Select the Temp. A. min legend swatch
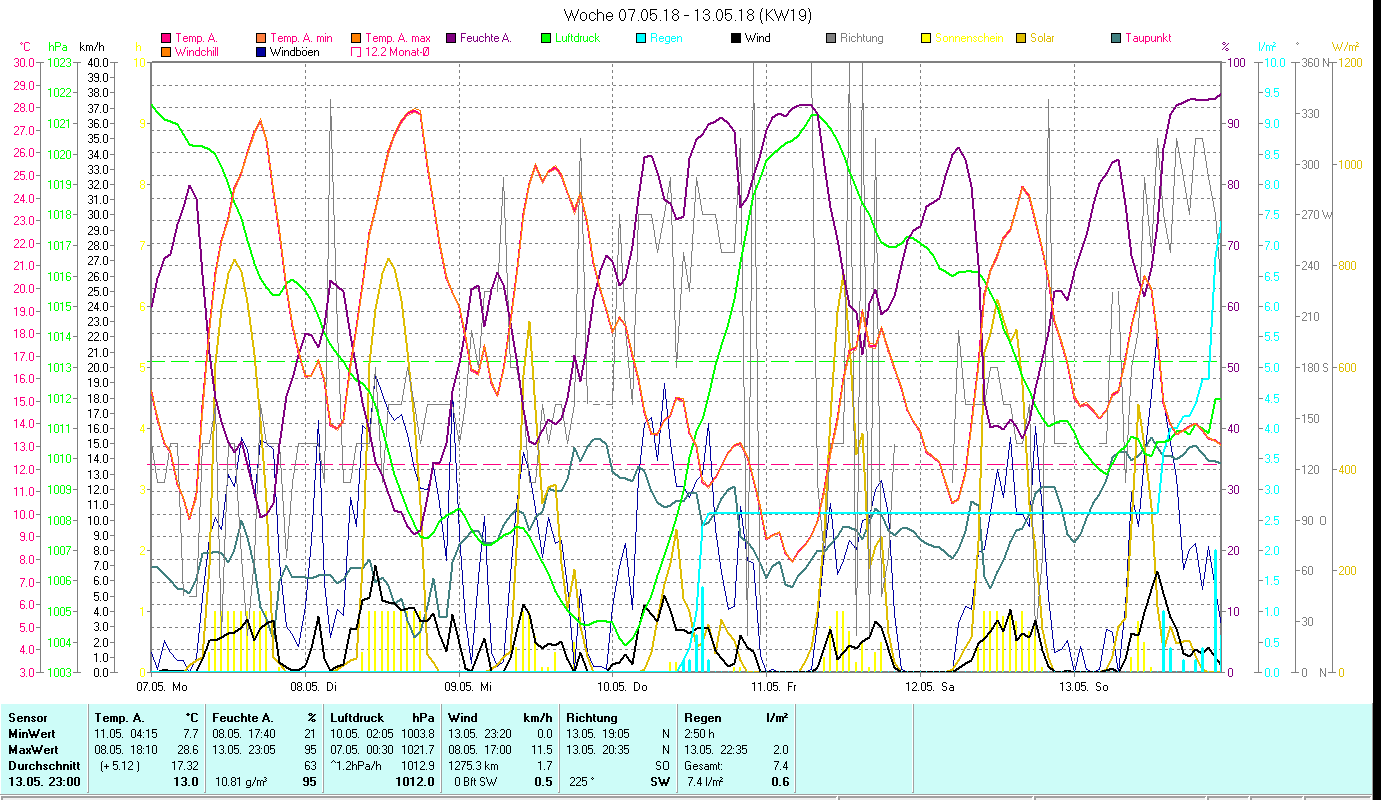1381x800 pixels. 261,38
